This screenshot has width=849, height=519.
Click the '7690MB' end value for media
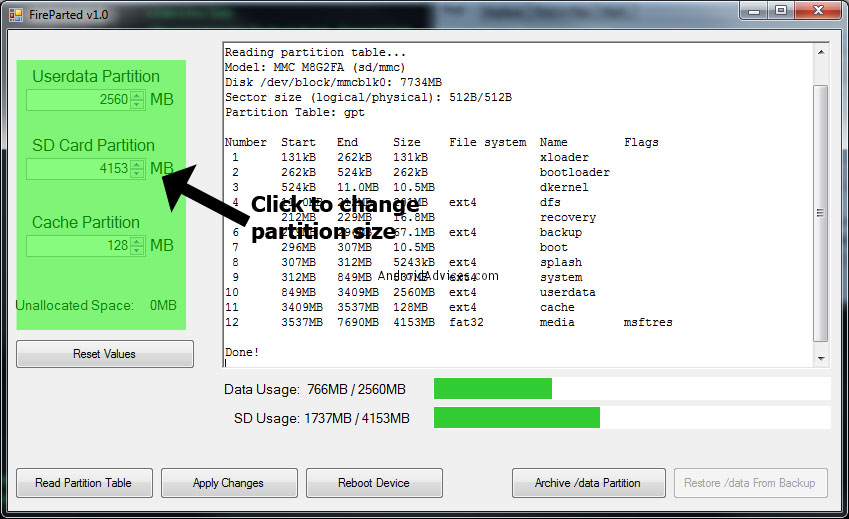358,323
